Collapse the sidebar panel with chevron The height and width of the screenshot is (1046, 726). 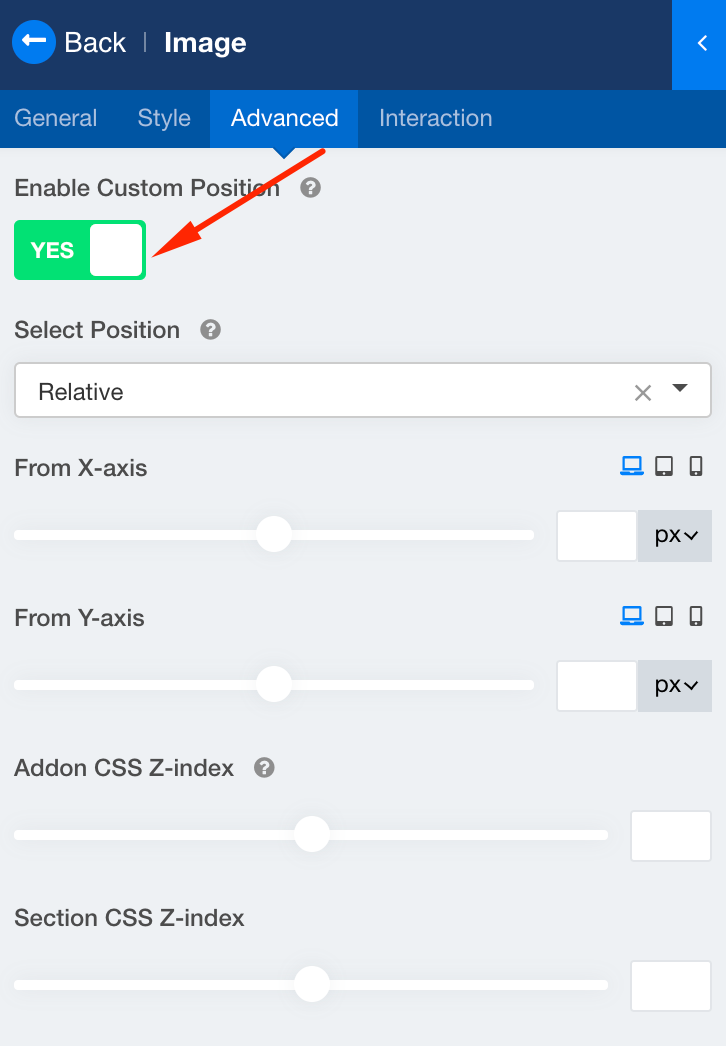(700, 43)
